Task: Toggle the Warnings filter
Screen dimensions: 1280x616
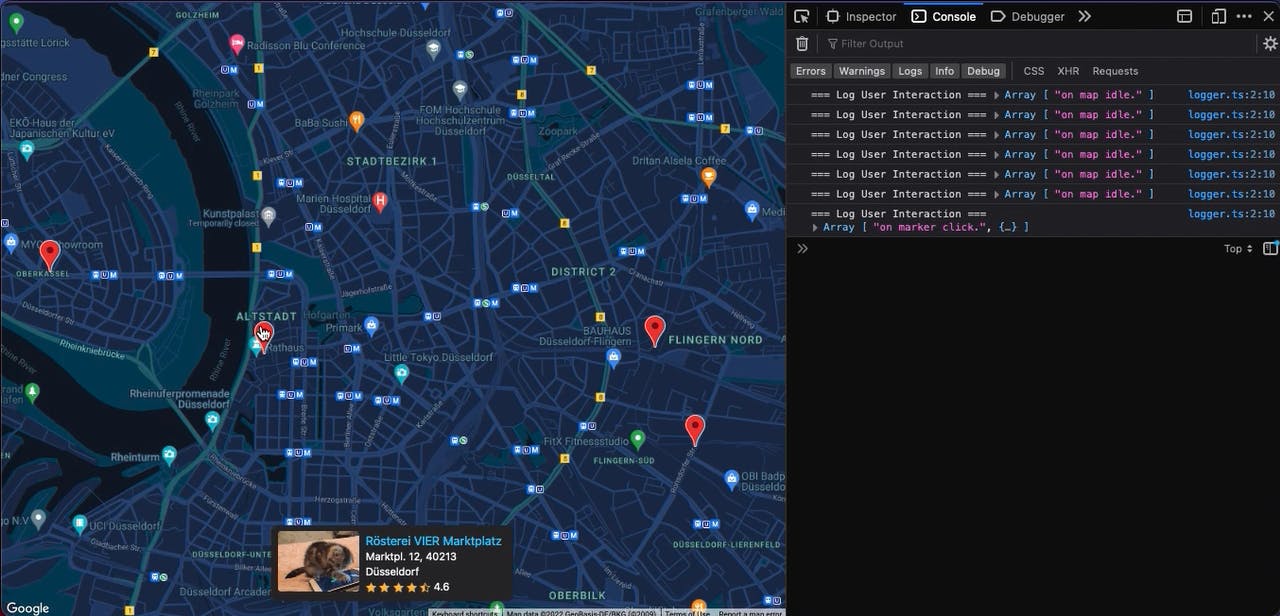Action: click(x=861, y=71)
